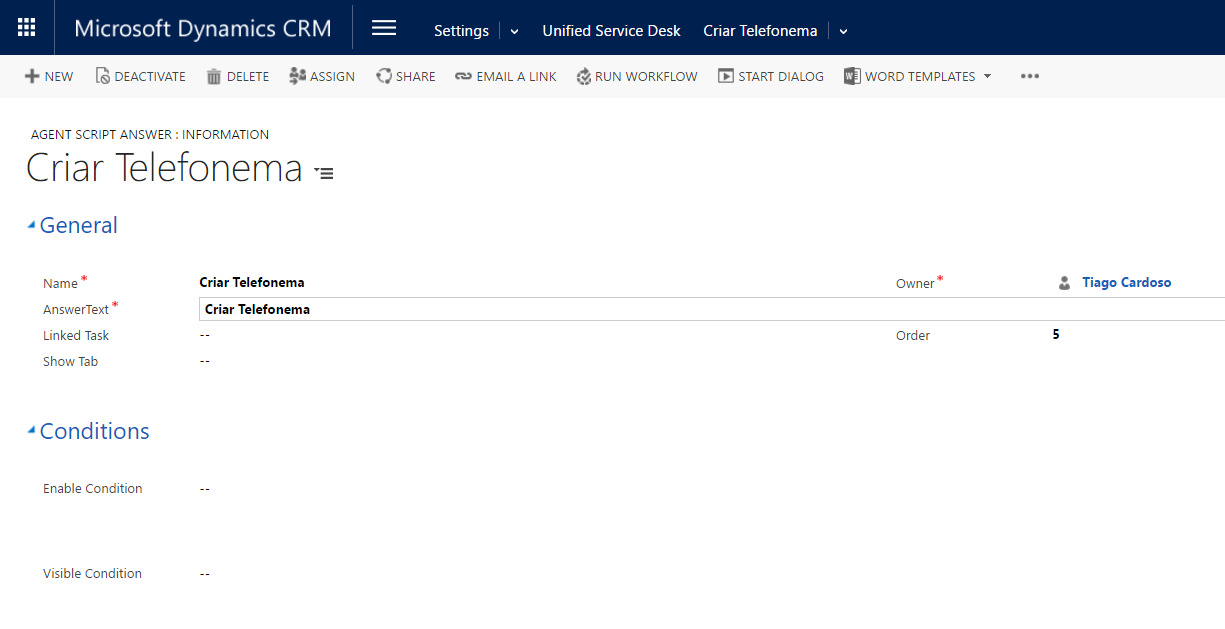
Task: Click the Assign people icon
Action: click(x=297, y=76)
